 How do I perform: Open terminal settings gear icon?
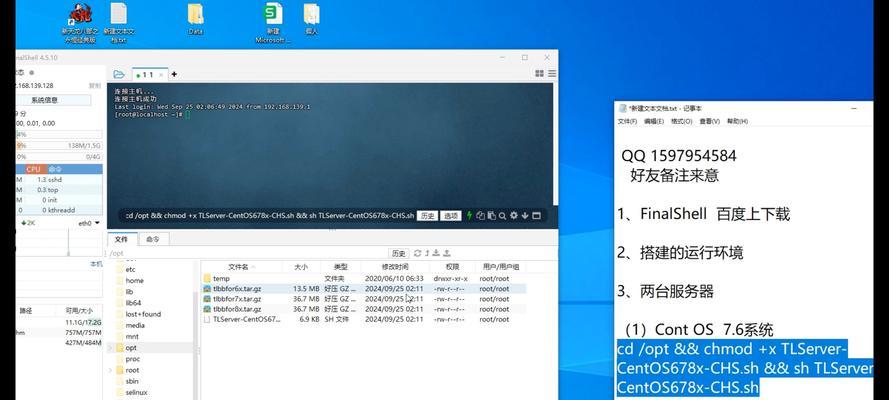pyautogui.click(x=514, y=215)
